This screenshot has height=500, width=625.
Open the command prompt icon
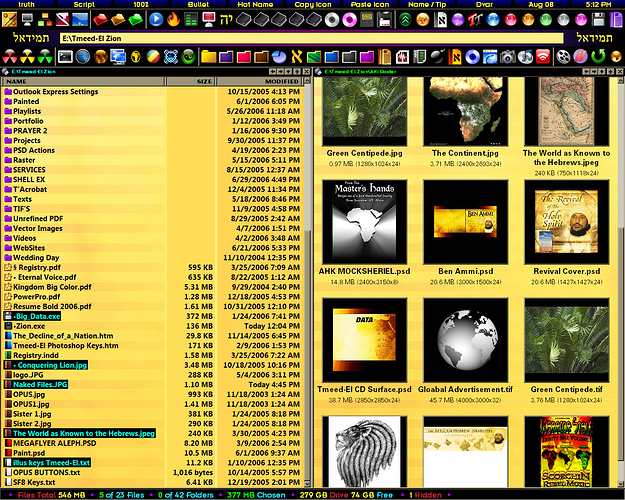click(65, 57)
